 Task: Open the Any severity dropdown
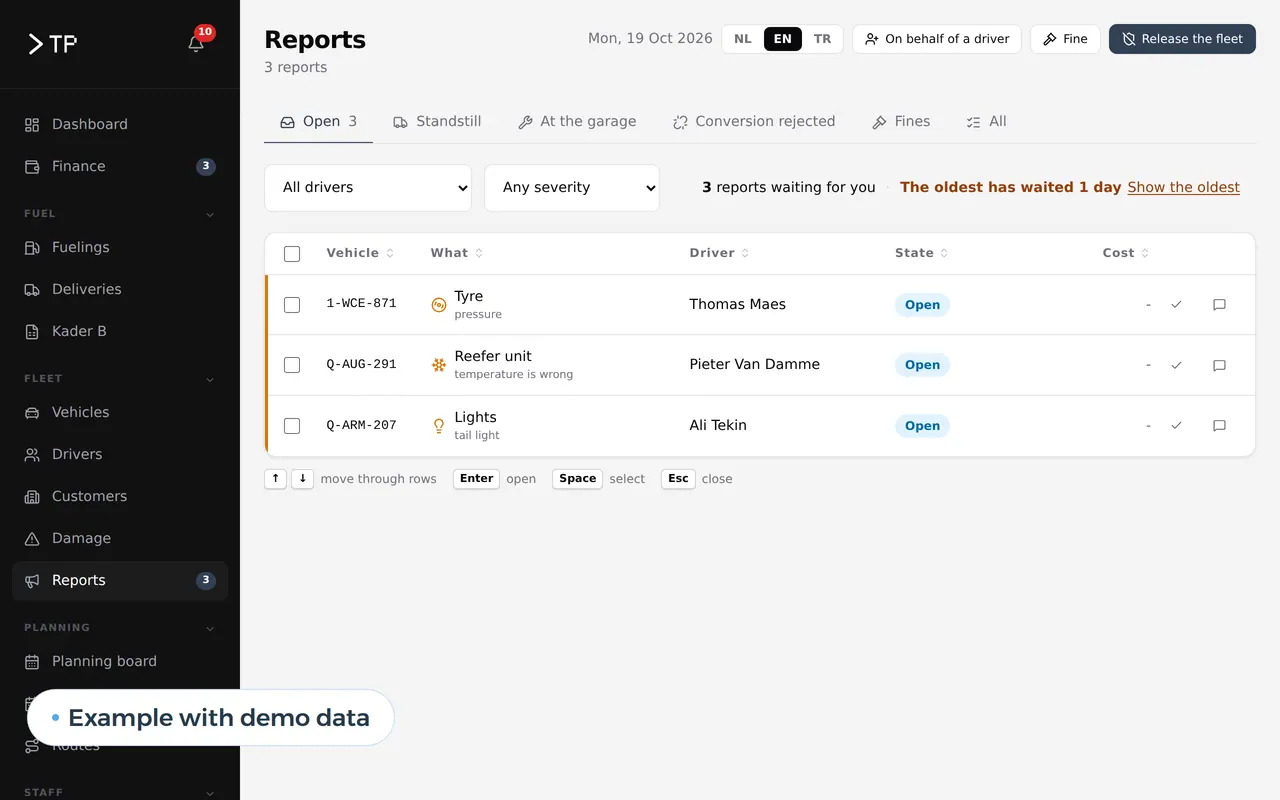pos(572,188)
